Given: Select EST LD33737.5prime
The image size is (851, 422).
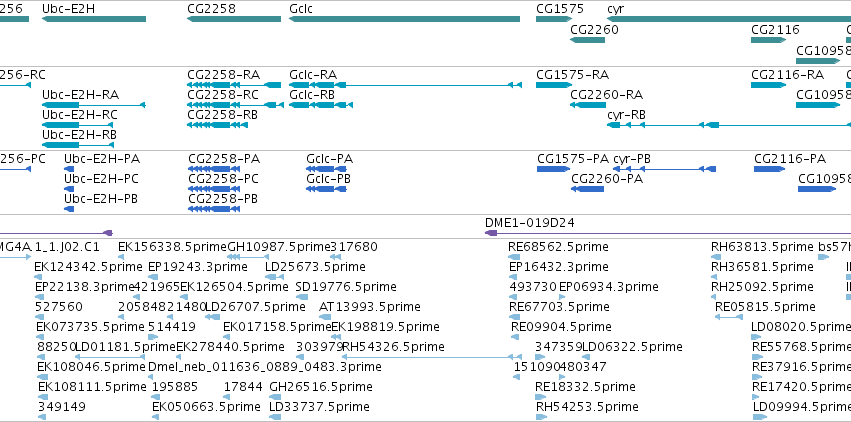Looking at the screenshot, I should point(275,417).
